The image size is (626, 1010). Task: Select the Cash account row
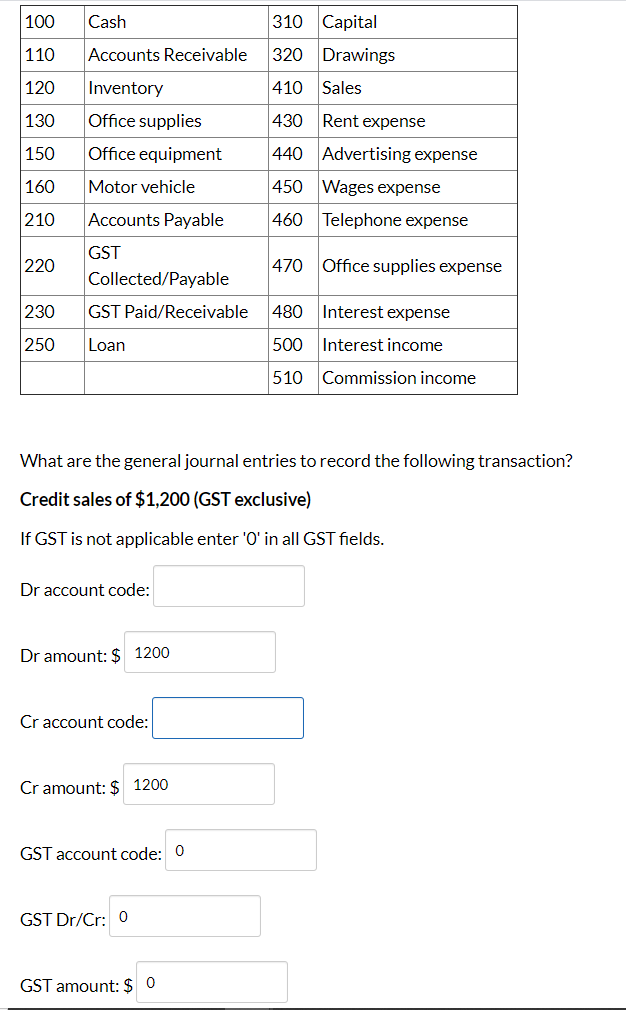click(x=104, y=22)
